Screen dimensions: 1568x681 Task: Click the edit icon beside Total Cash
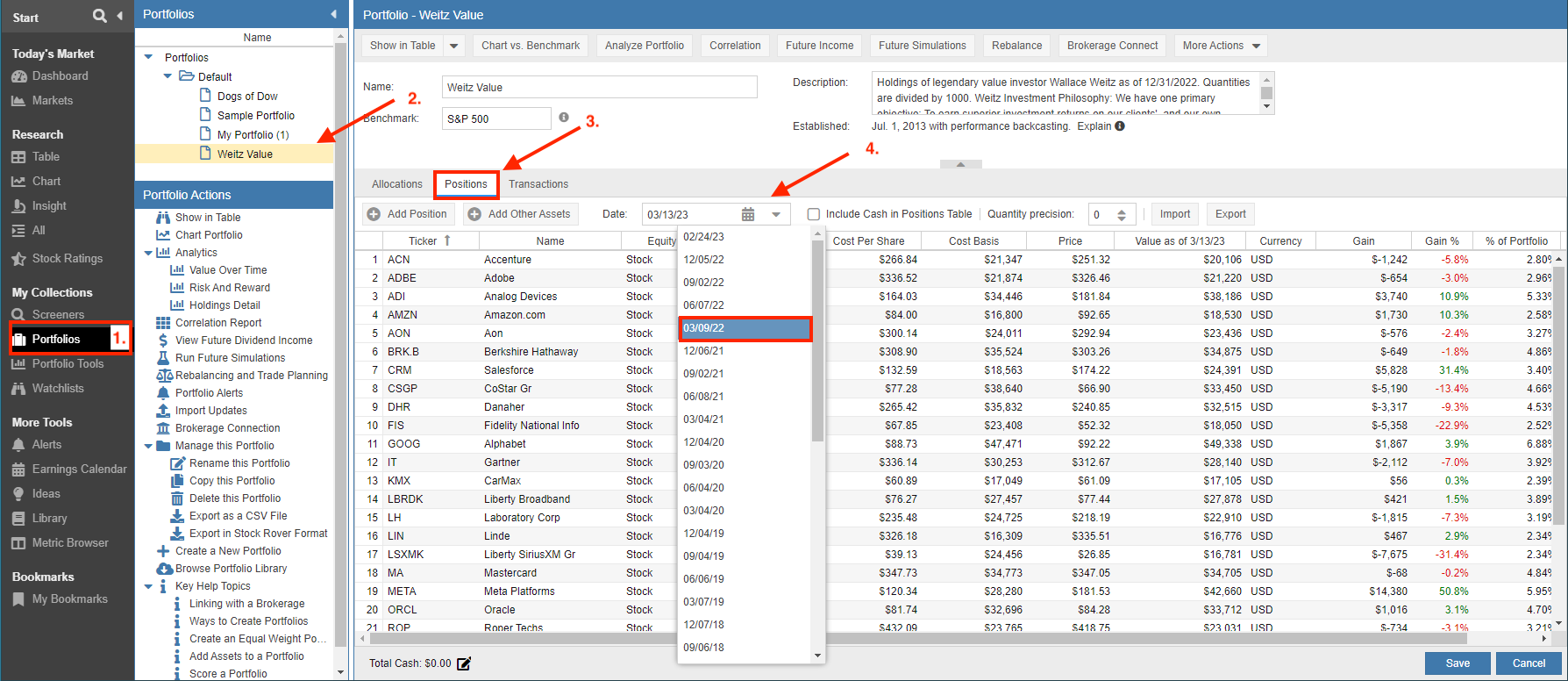(464, 663)
